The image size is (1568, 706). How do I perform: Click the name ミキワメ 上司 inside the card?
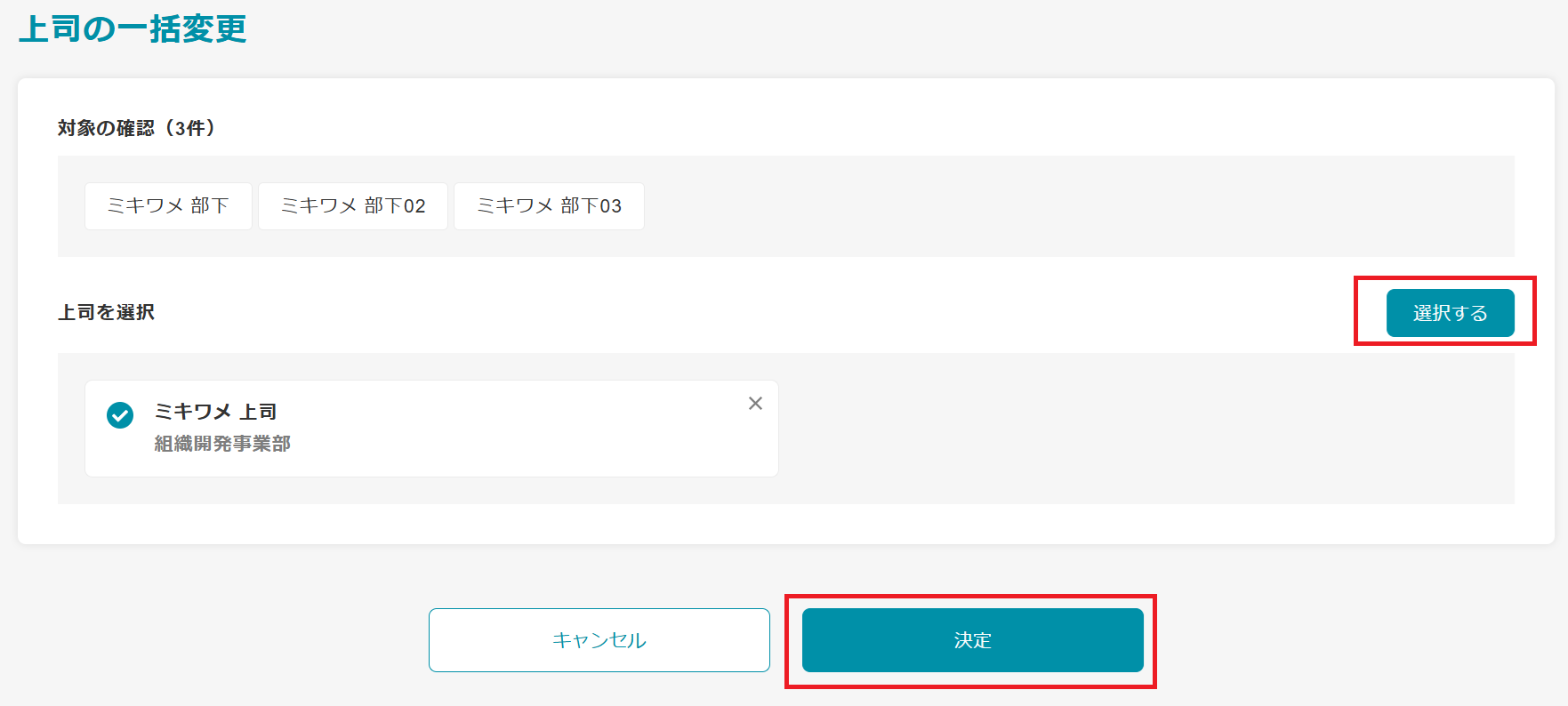[x=216, y=412]
